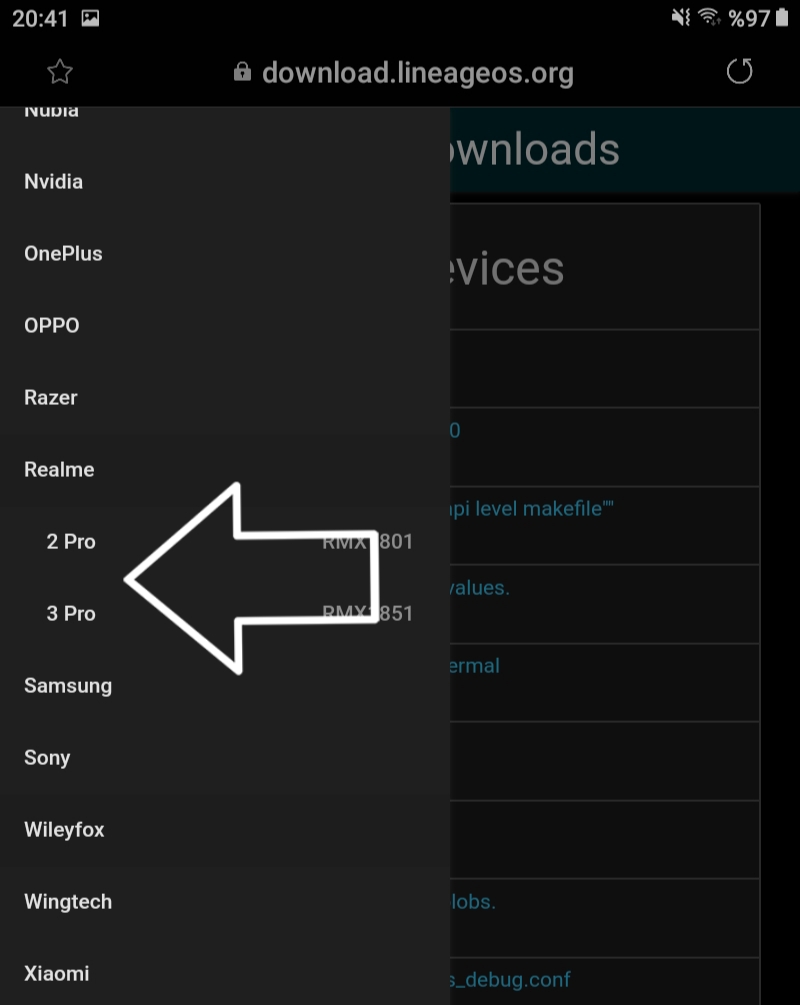The image size is (800, 1005).
Task: Tap the muted sound status icon
Action: point(680,17)
